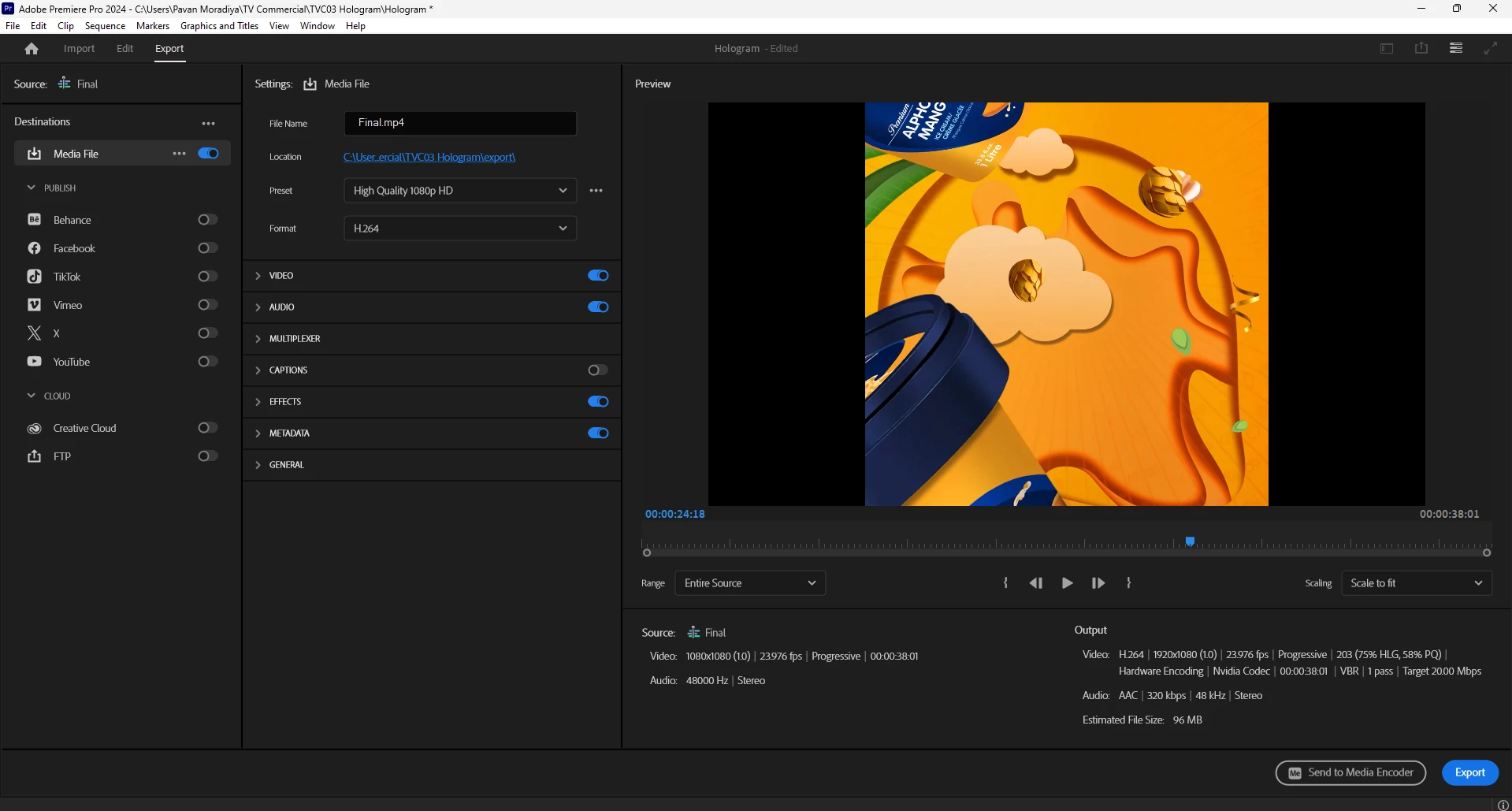Open the Range Entire Source dropdown
This screenshot has height=811, width=1512.
(x=750, y=583)
